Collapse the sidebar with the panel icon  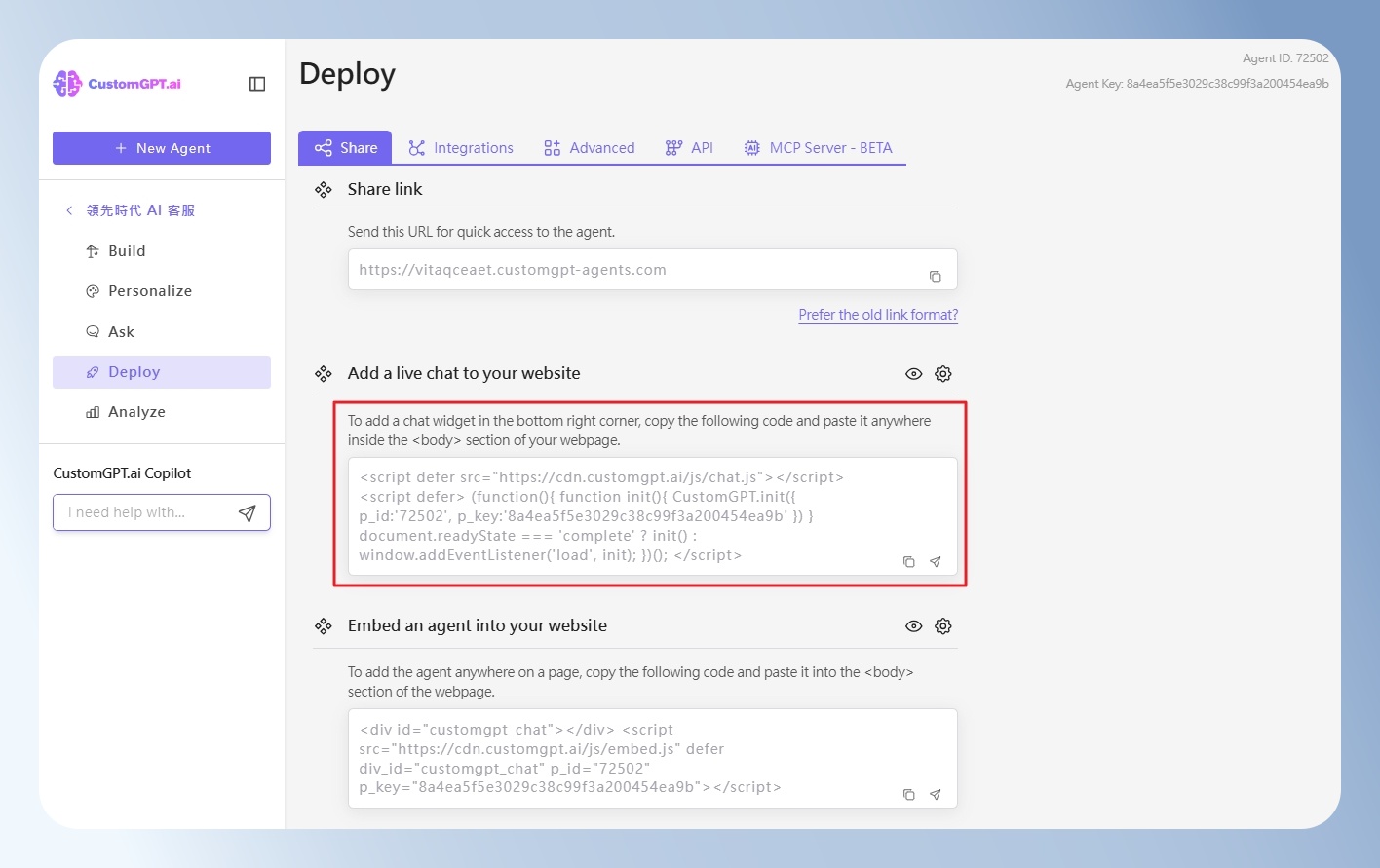257,84
